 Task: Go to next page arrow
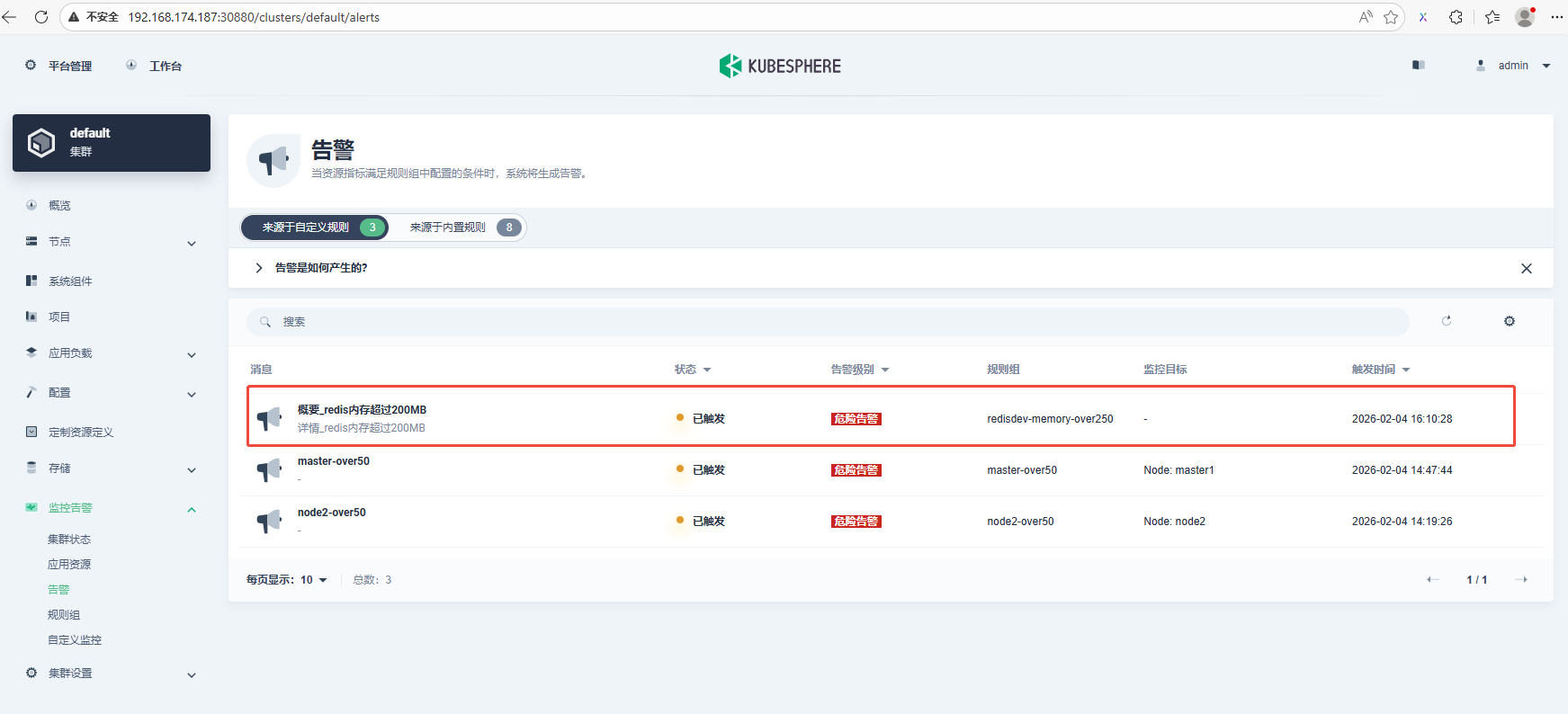pos(1521,580)
